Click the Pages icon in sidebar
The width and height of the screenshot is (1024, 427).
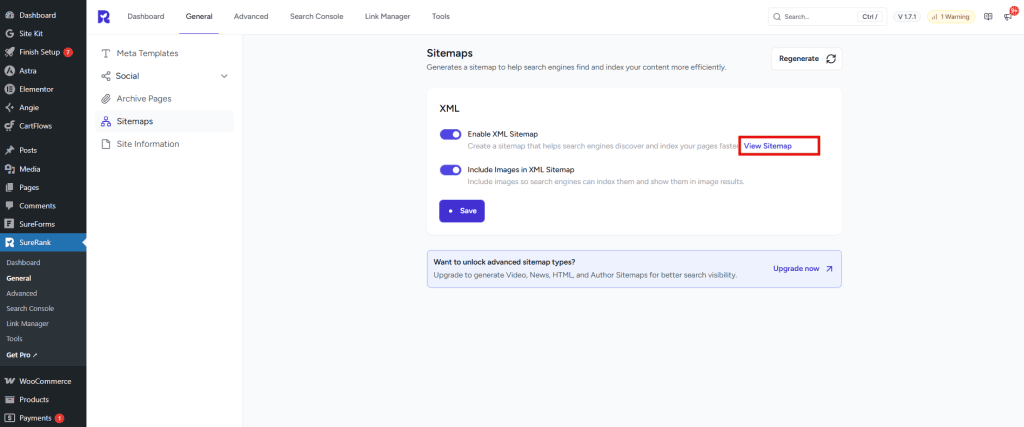click(x=9, y=187)
